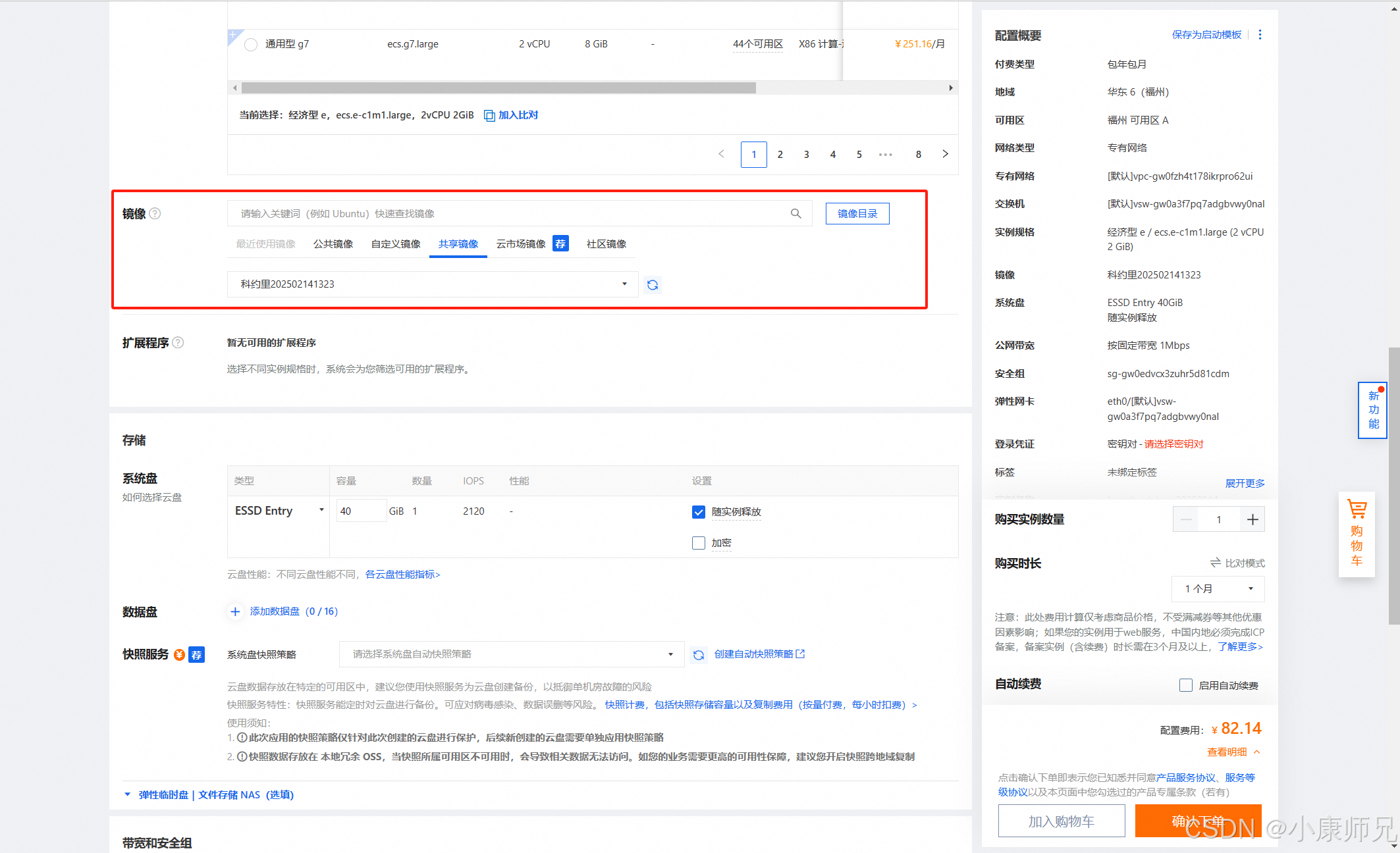Image resolution: width=1400 pixels, height=853 pixels.
Task: Open the 购物车 shopping cart icon
Action: tap(1357, 510)
